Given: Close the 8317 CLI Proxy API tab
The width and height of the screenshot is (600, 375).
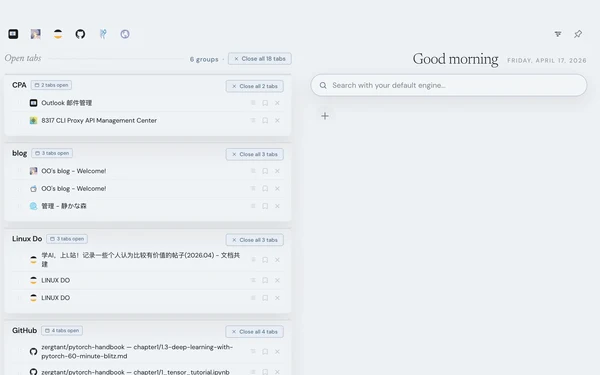Looking at the screenshot, I should [277, 121].
